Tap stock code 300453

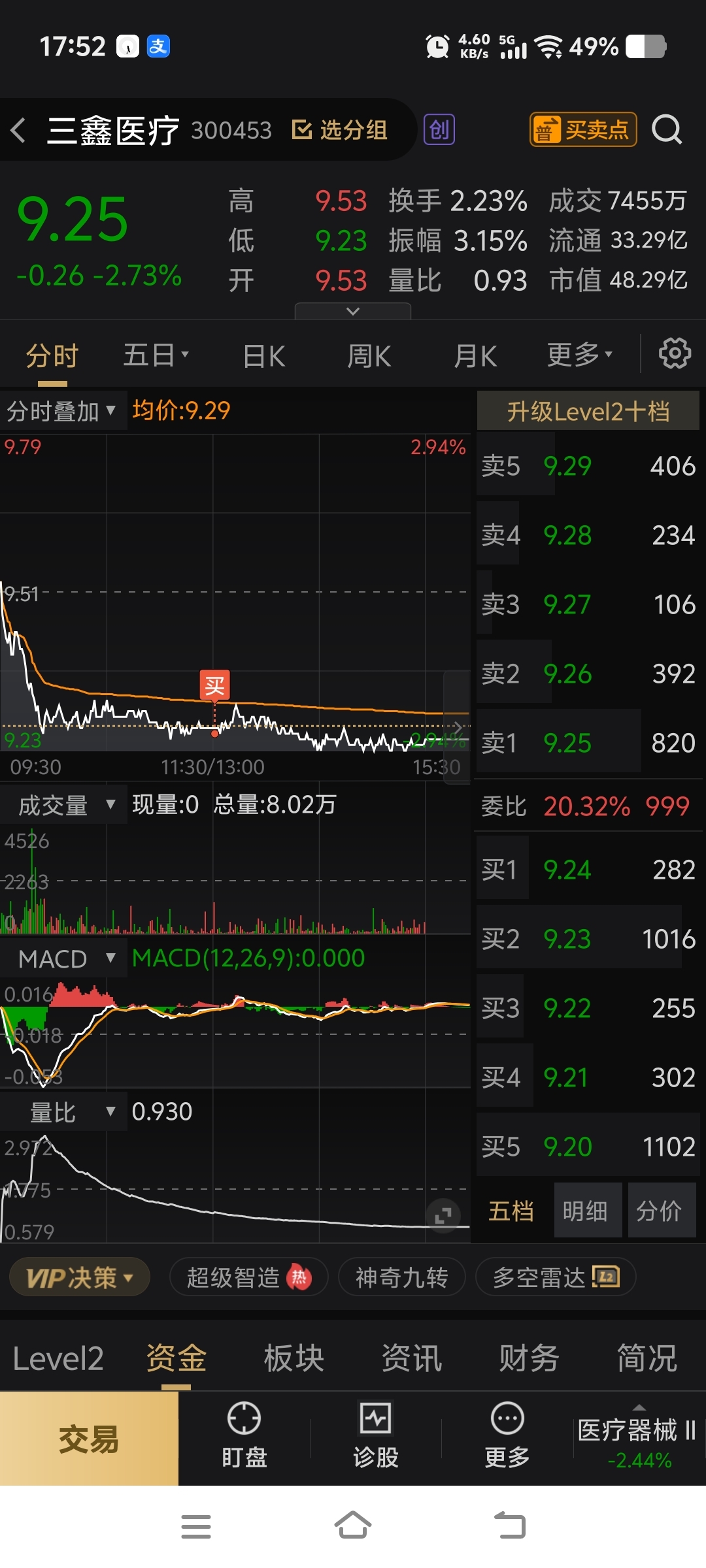[231, 131]
